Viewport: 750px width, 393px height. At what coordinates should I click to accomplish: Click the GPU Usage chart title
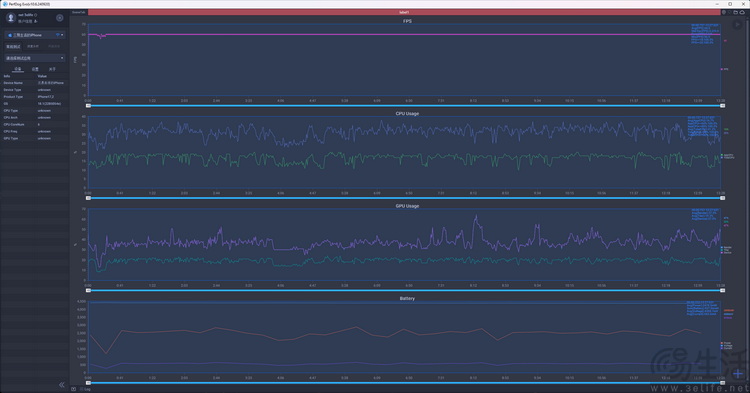point(407,206)
